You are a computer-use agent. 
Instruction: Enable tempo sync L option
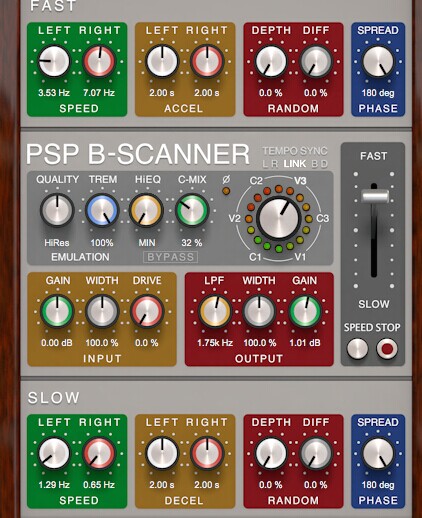(265, 164)
